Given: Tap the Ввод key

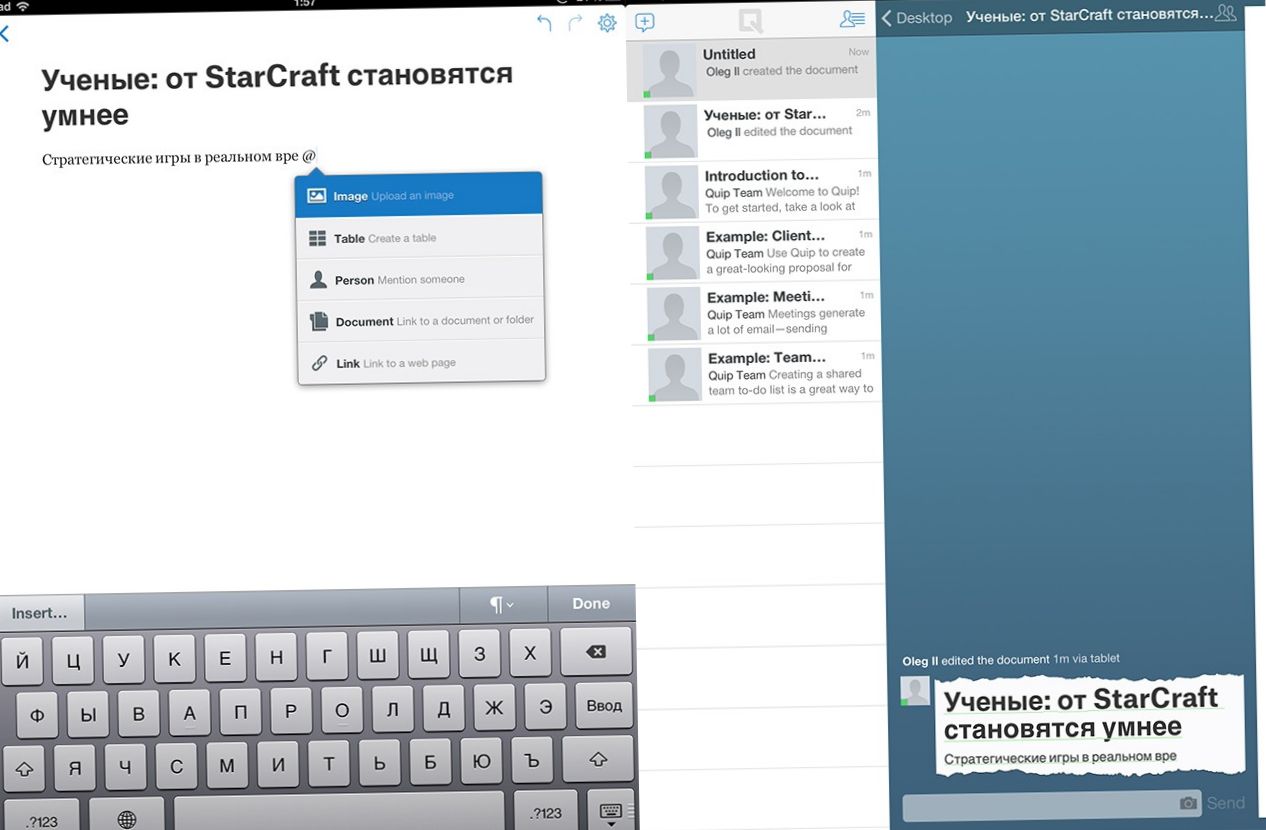Looking at the screenshot, I should click(604, 705).
